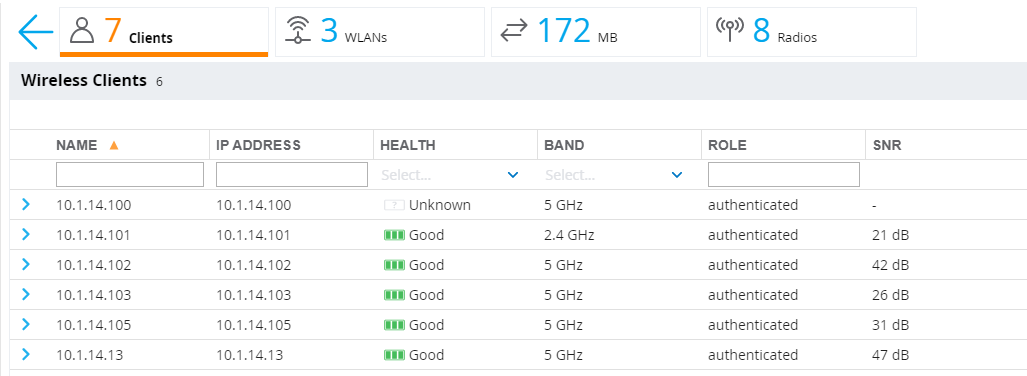Expand the row for client 10.1.14.100

click(26, 205)
